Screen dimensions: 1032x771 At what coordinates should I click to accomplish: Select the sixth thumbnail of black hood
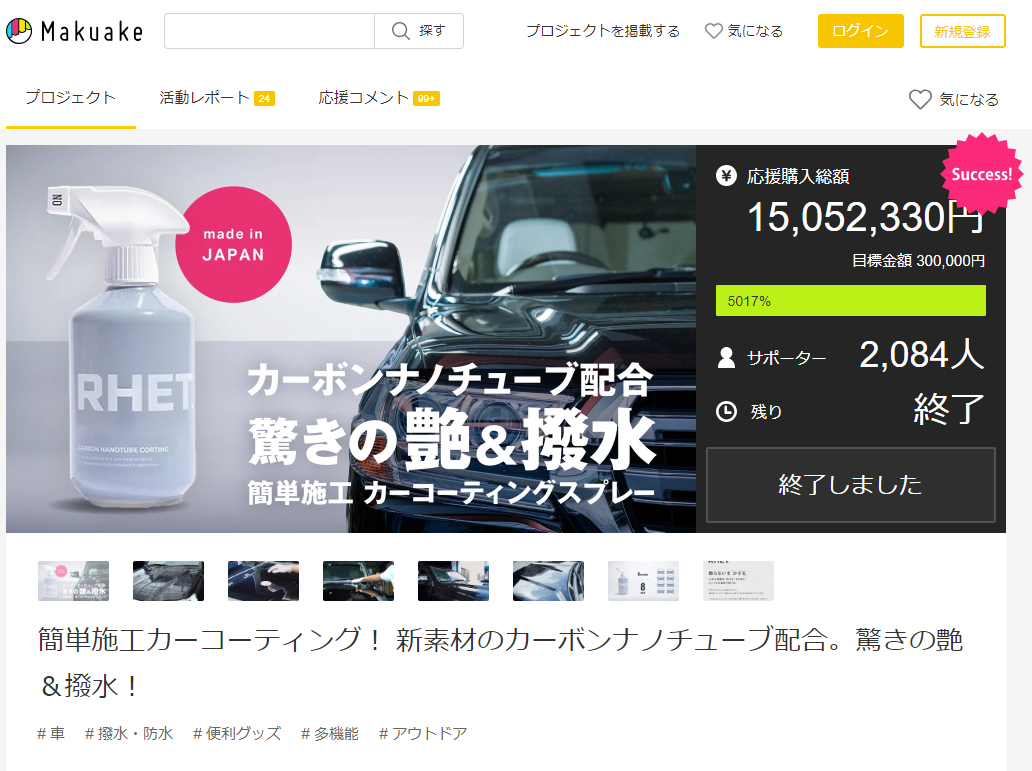(548, 581)
